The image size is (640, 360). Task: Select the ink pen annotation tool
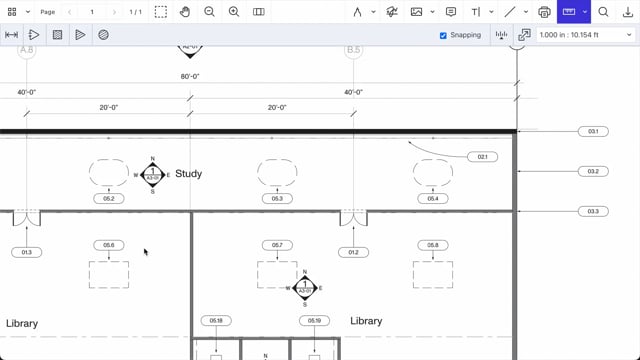click(x=358, y=12)
